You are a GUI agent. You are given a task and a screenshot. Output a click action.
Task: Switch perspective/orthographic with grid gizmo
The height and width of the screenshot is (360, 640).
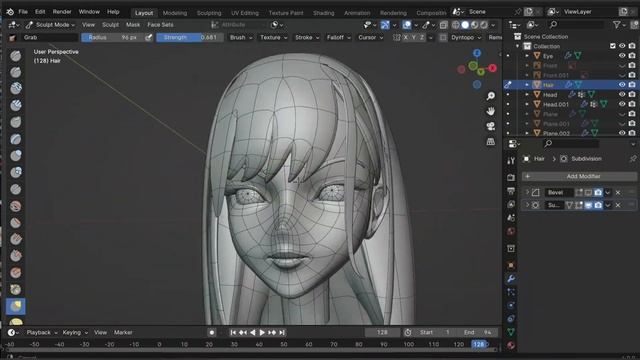(x=491, y=142)
